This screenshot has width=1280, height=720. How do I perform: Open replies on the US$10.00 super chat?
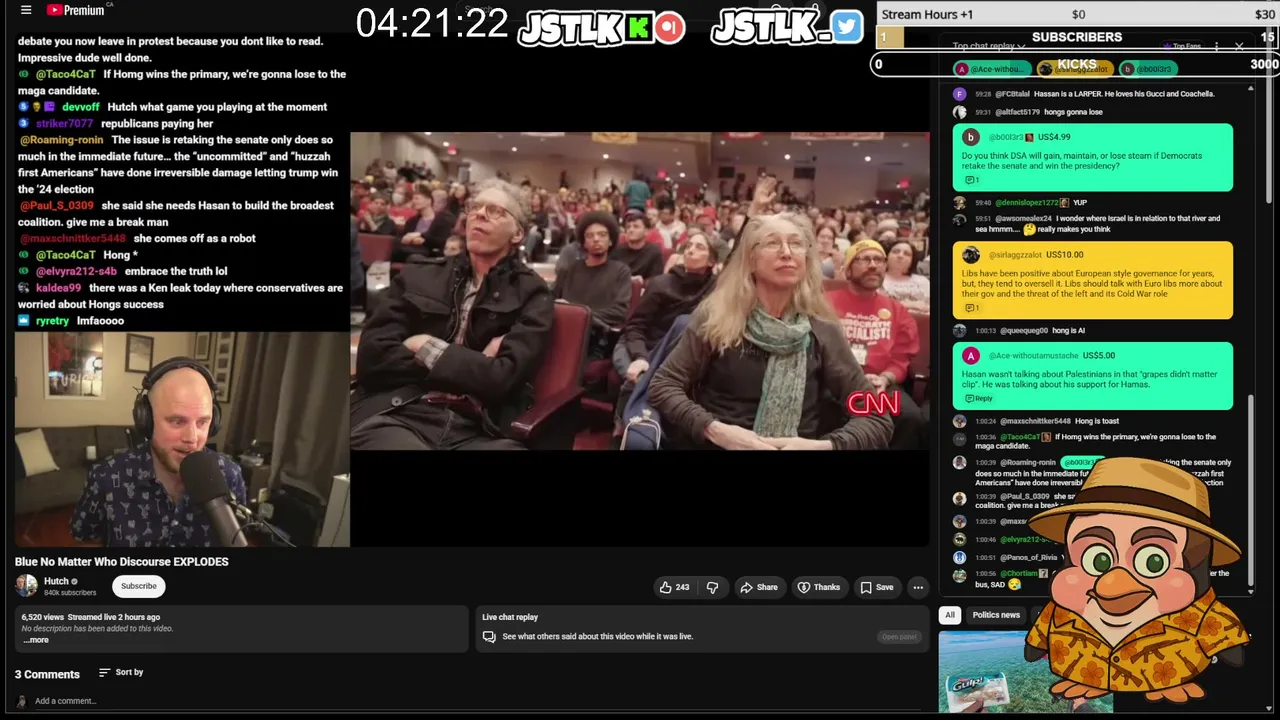[971, 308]
